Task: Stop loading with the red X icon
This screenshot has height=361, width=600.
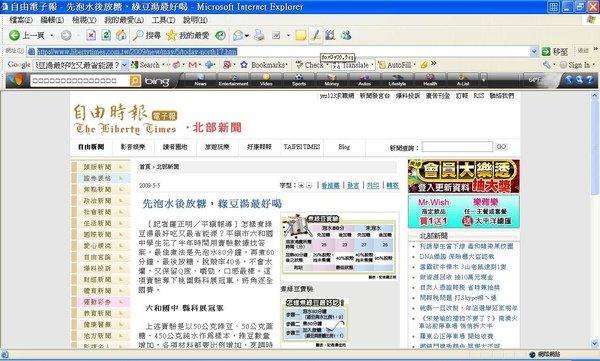Action: (x=91, y=36)
